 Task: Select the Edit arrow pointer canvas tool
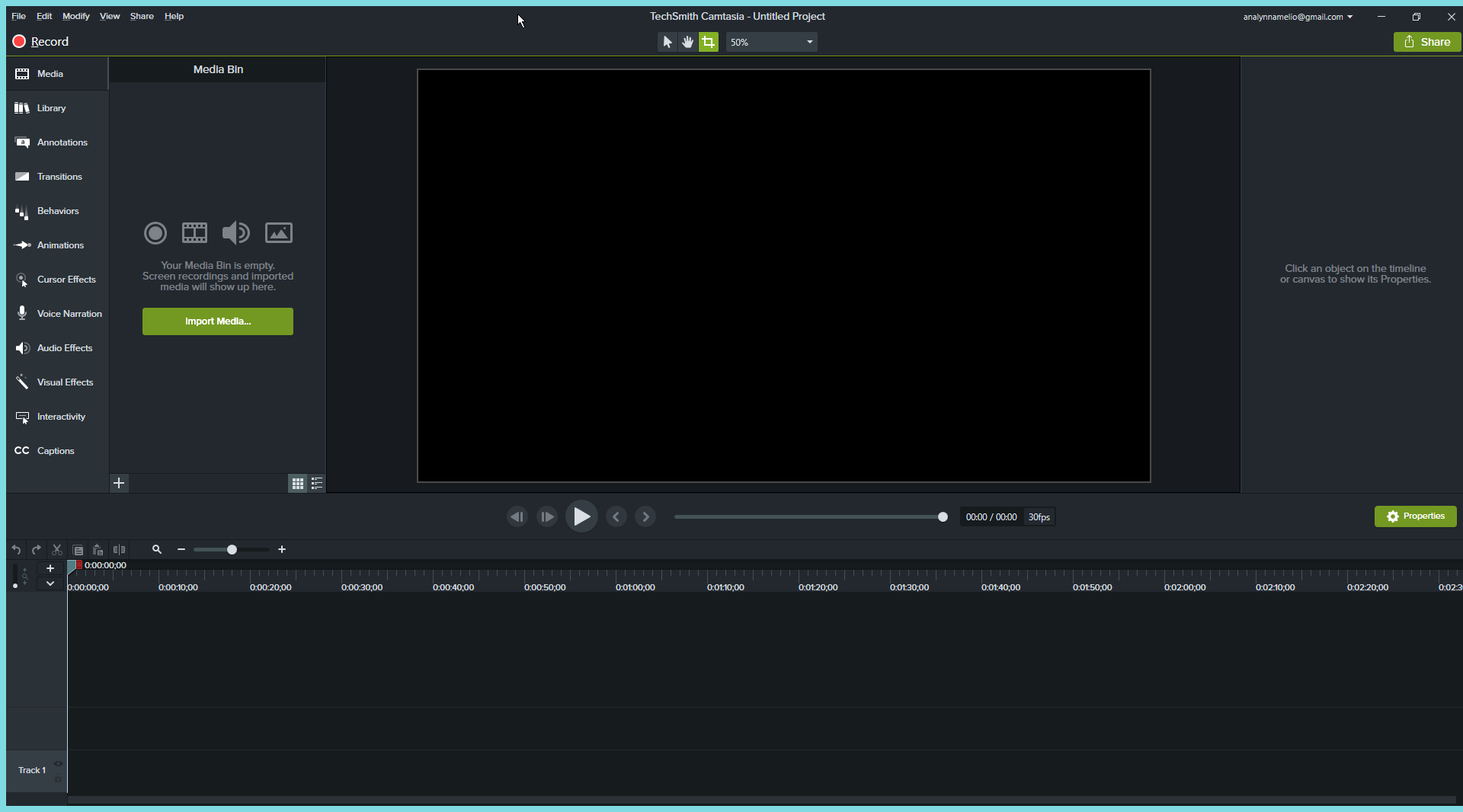coord(667,42)
